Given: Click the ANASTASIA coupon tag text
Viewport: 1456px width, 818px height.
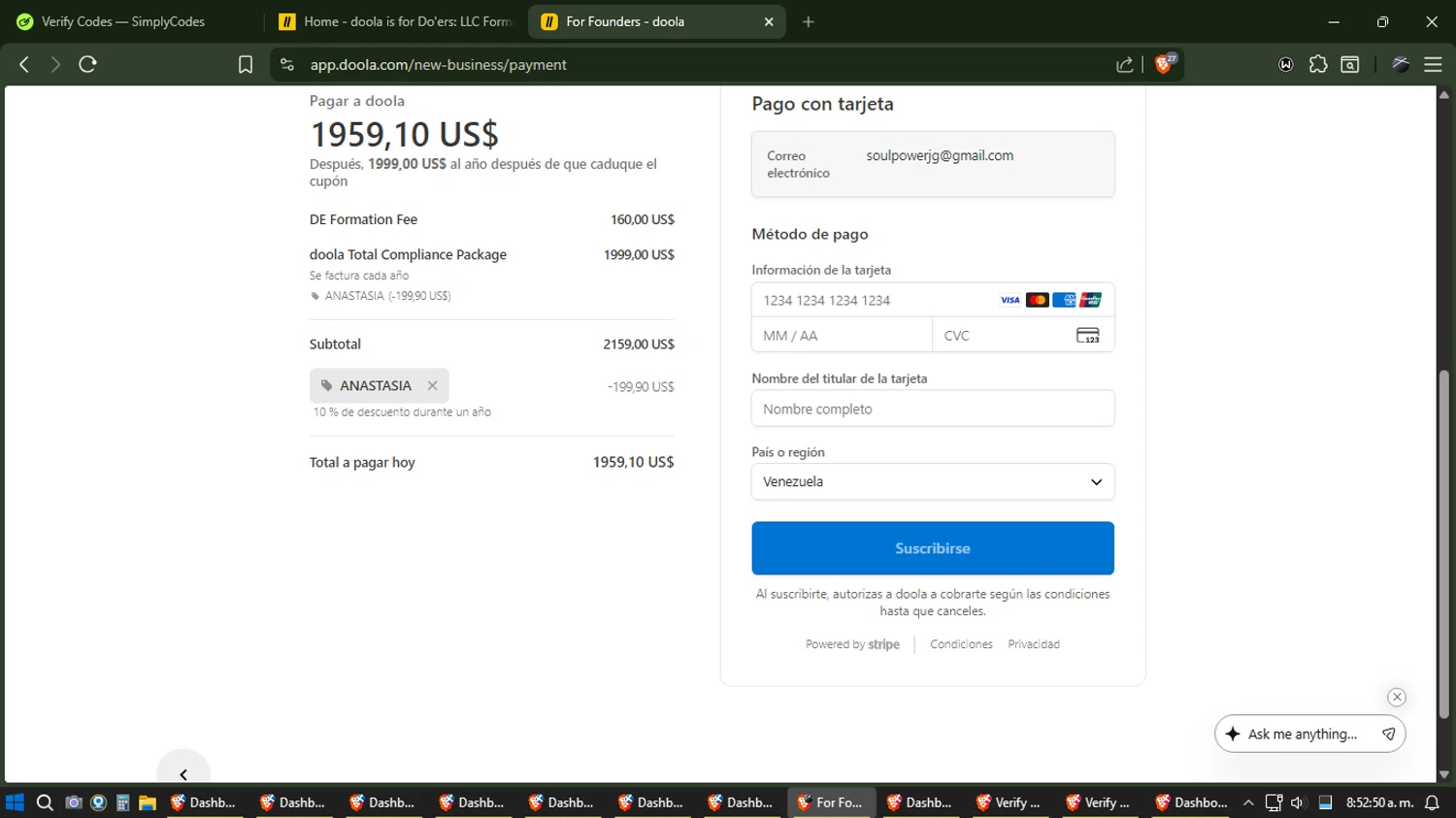Looking at the screenshot, I should pyautogui.click(x=376, y=385).
